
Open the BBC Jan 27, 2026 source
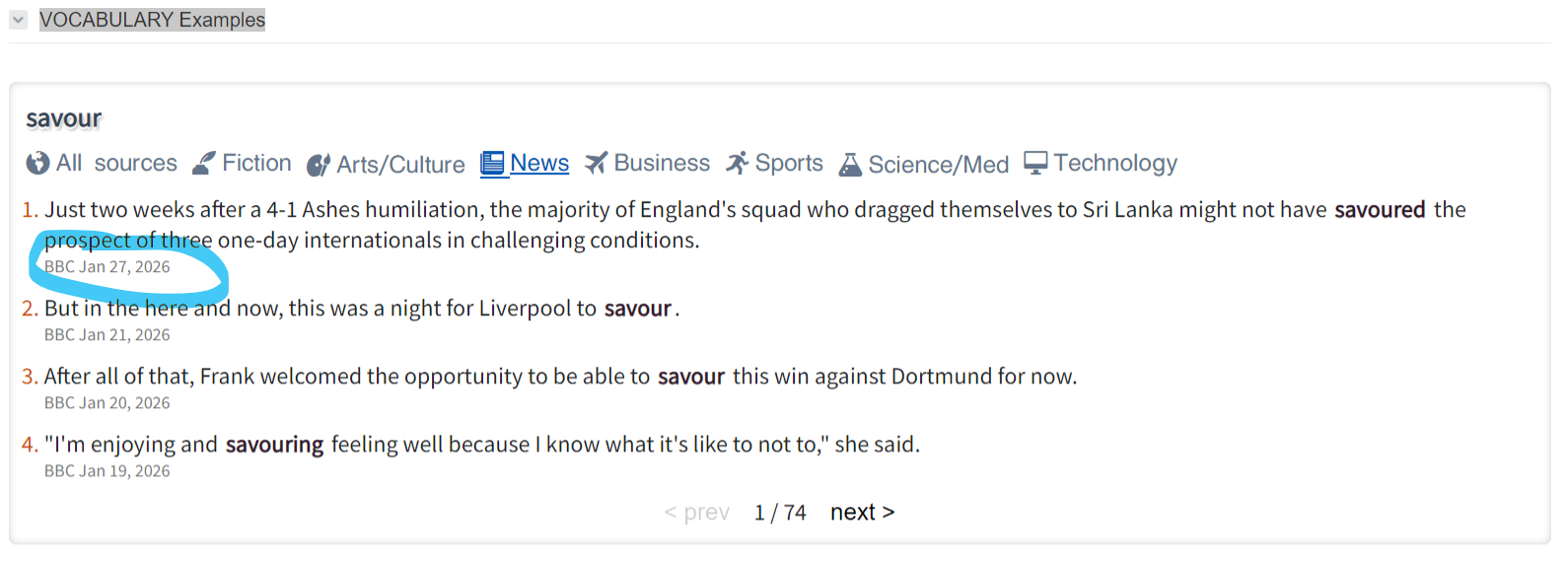(107, 267)
